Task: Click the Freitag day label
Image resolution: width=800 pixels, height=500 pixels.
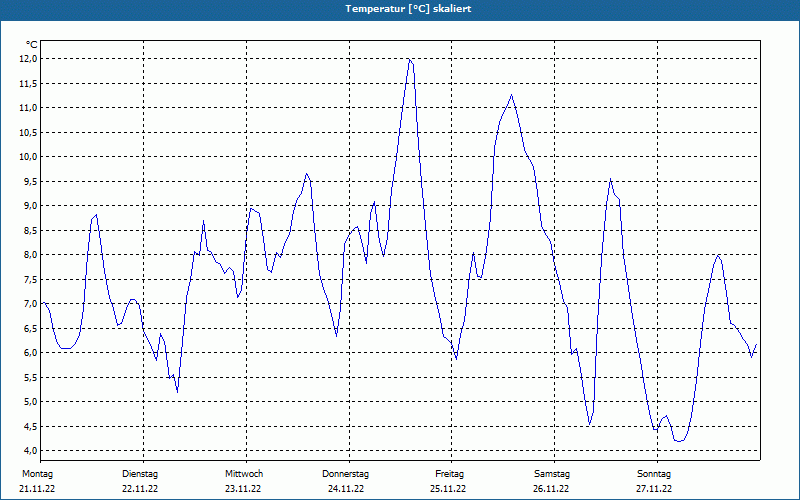Action: point(449,474)
